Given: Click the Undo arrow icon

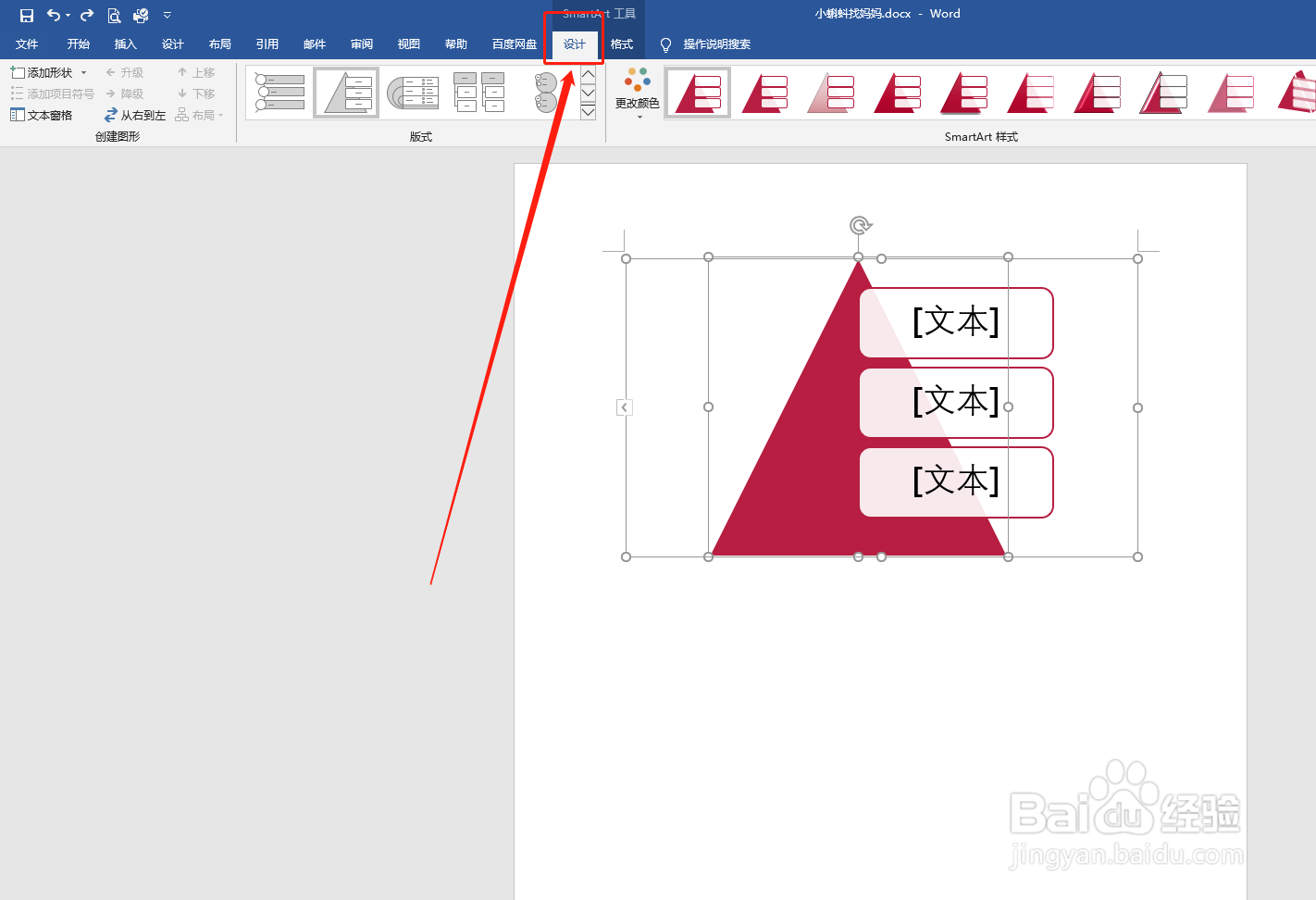Looking at the screenshot, I should pos(54,15).
